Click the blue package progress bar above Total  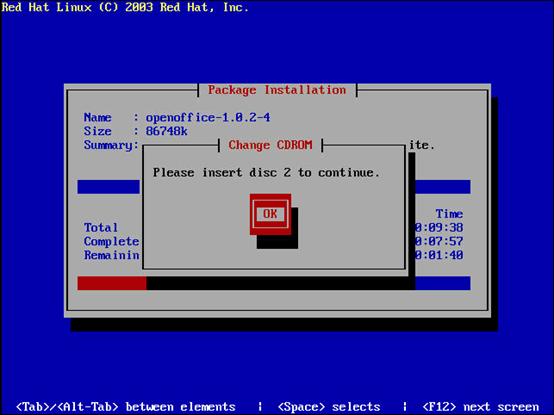108,187
